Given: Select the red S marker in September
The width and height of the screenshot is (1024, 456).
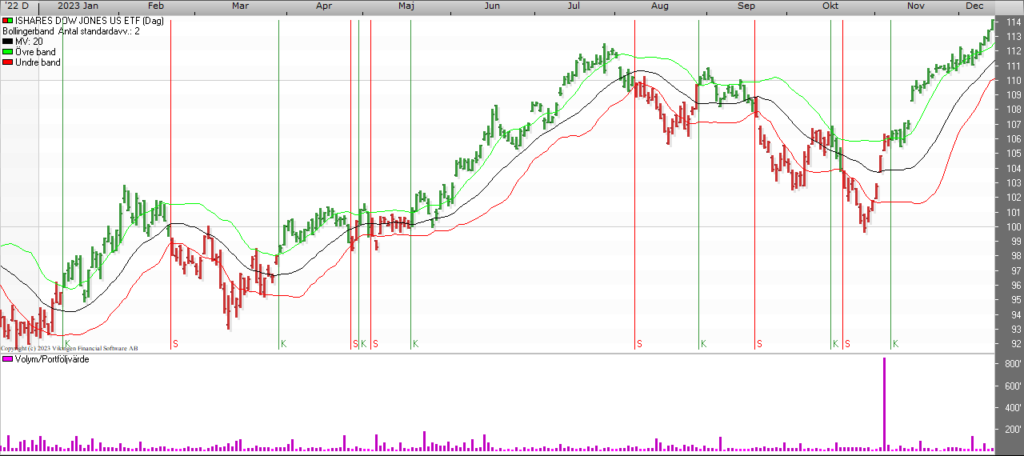Looking at the screenshot, I should (759, 344).
